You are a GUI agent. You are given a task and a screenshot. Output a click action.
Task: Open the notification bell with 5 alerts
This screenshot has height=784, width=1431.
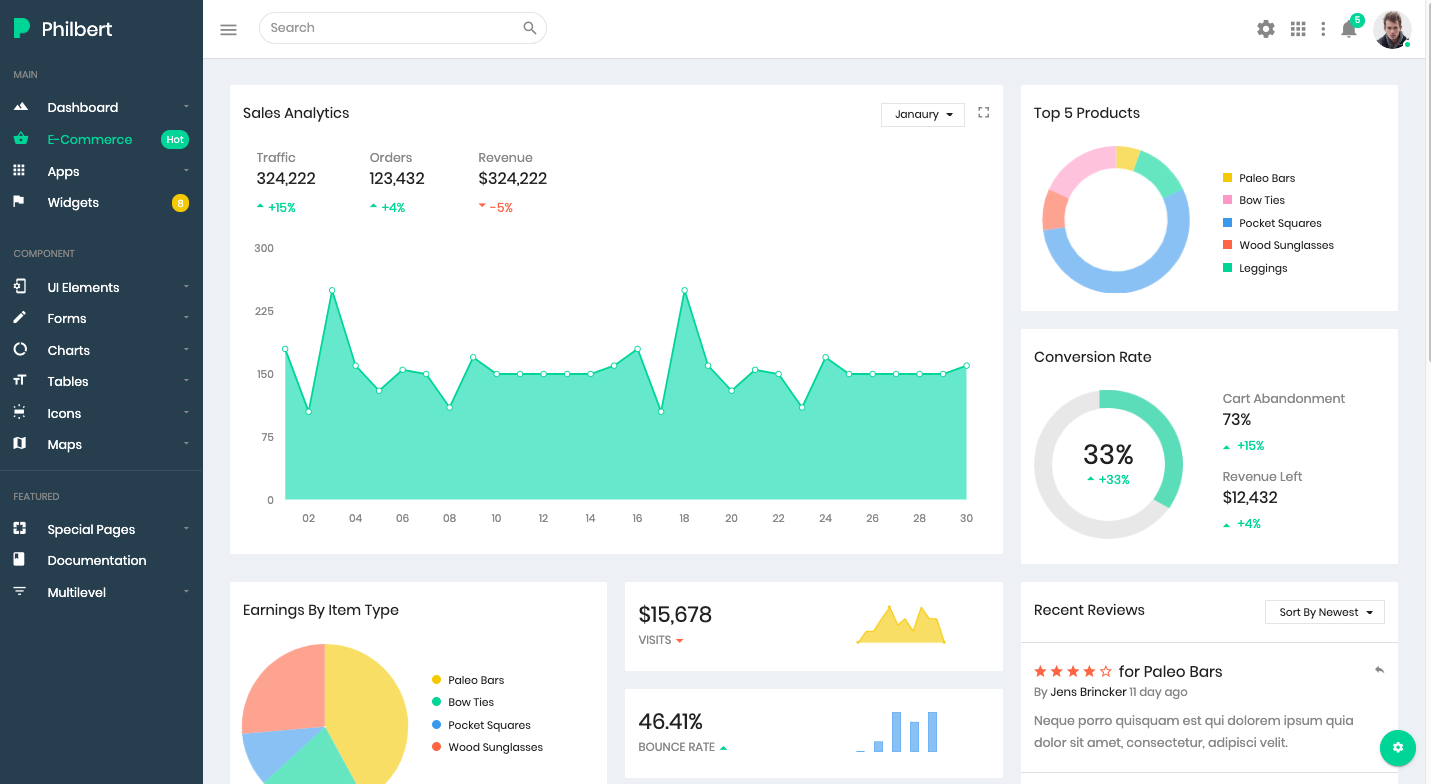pyautogui.click(x=1348, y=29)
